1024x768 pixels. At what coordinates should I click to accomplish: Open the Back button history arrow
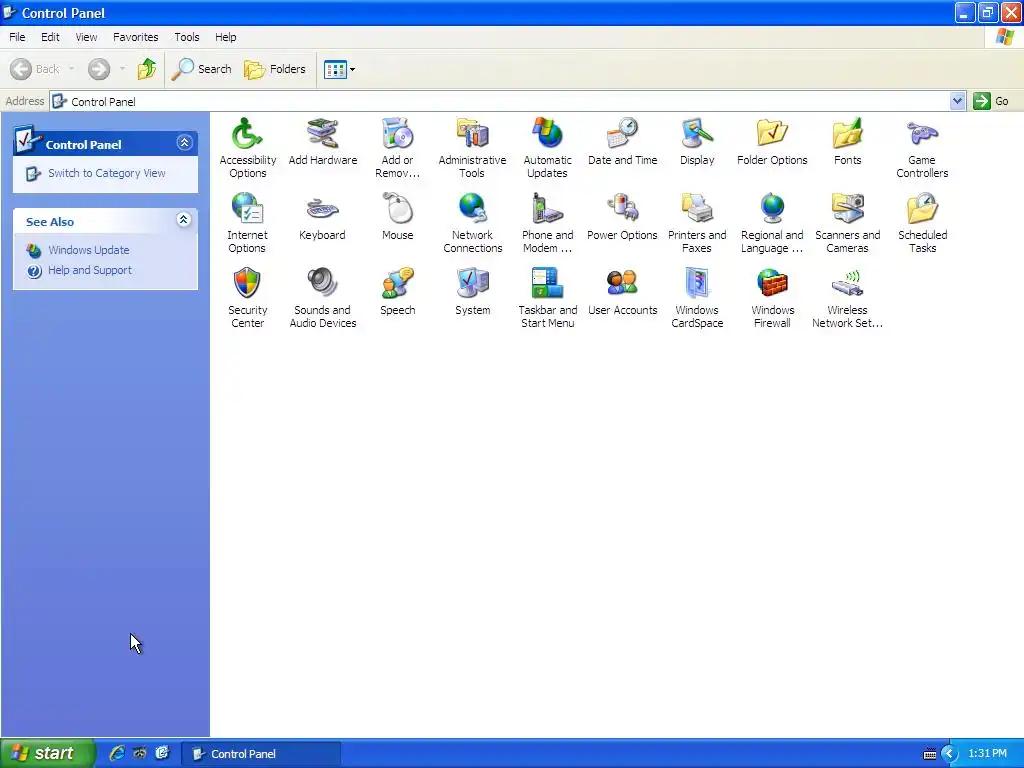pyautogui.click(x=71, y=69)
